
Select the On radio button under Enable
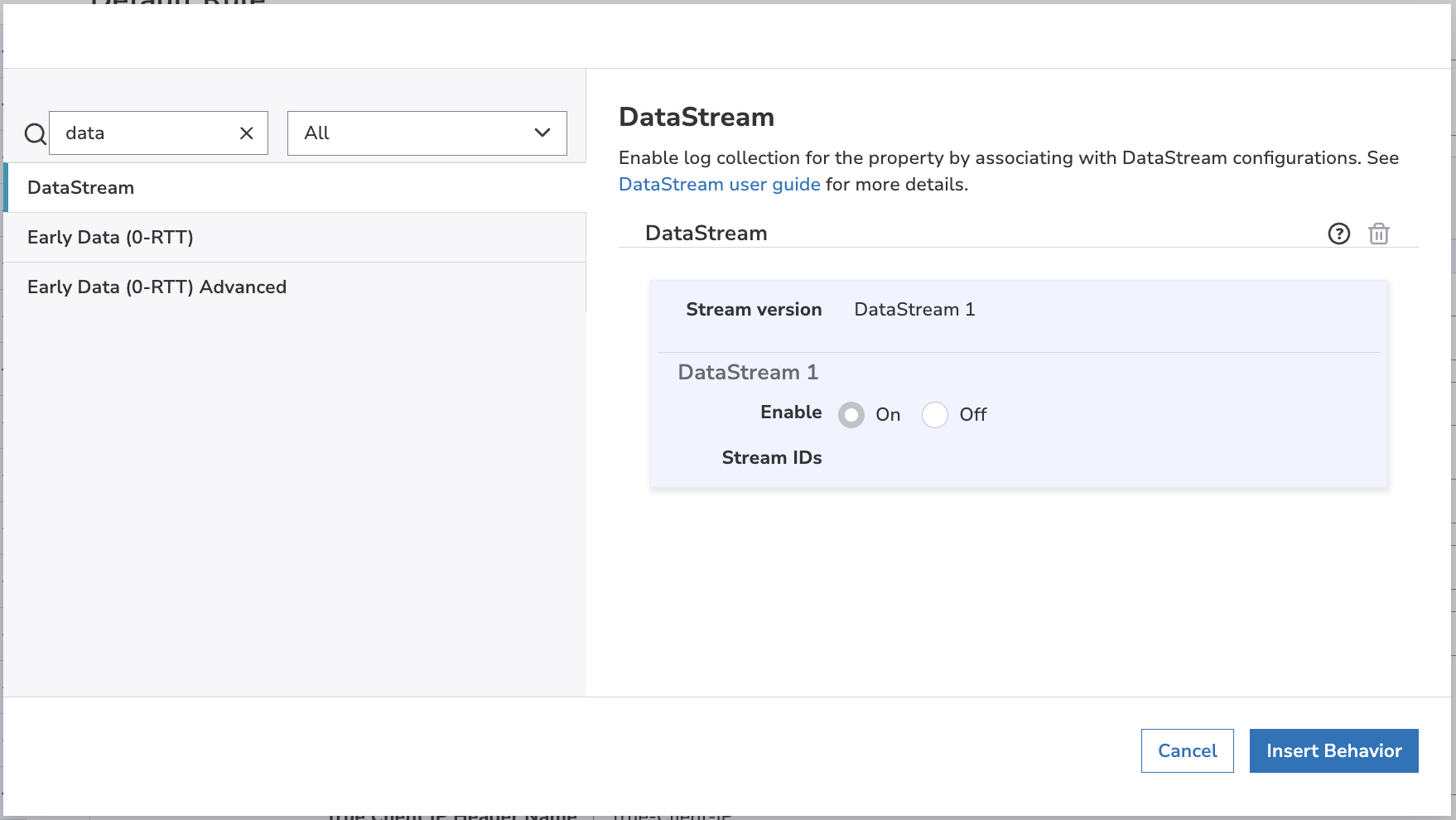[x=851, y=415]
